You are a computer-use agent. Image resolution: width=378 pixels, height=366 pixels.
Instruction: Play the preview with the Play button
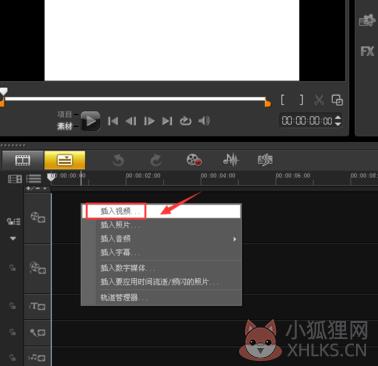(90, 121)
